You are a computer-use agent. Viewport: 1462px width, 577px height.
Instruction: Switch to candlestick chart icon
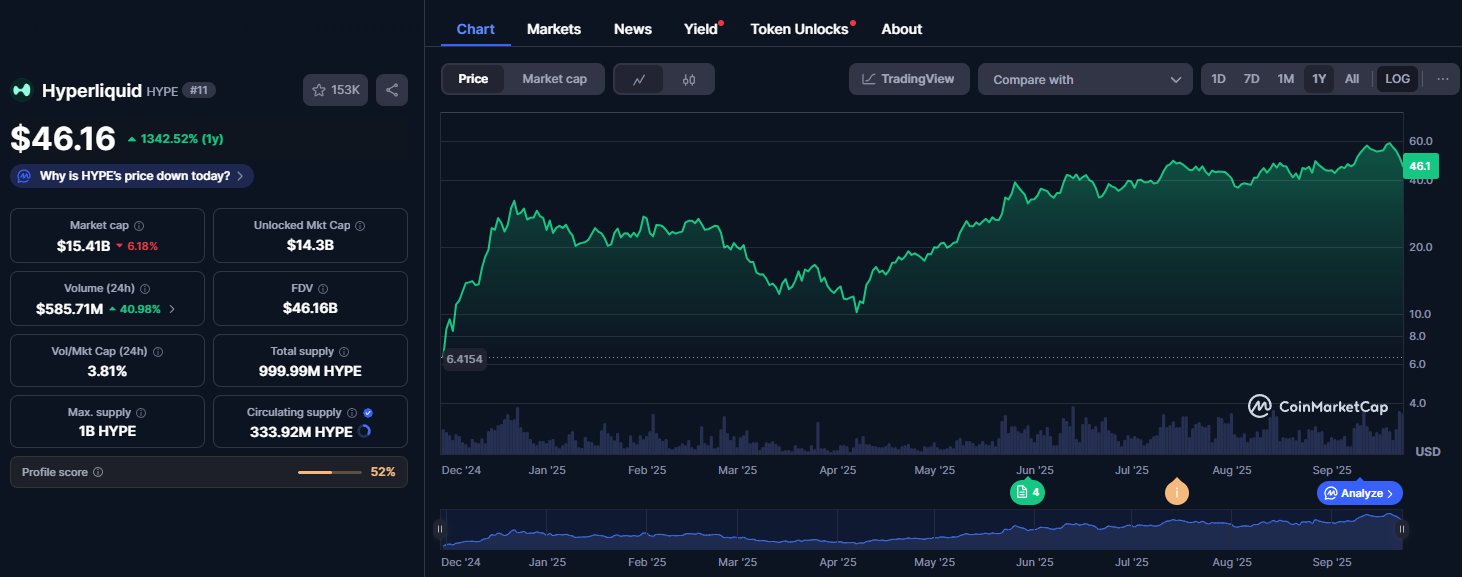pyautogui.click(x=689, y=79)
